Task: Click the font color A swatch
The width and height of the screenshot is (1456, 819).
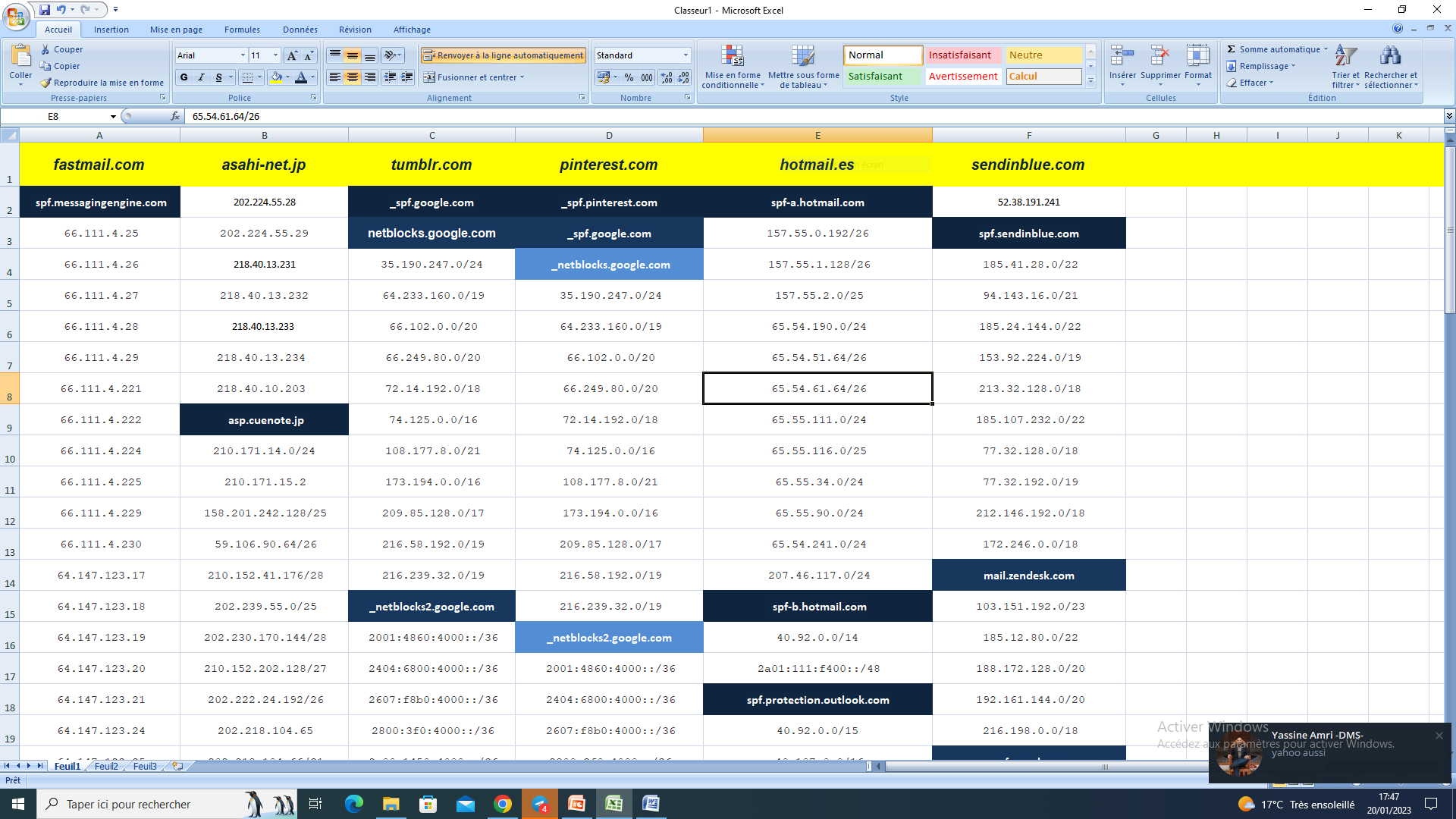Action: coord(301,77)
